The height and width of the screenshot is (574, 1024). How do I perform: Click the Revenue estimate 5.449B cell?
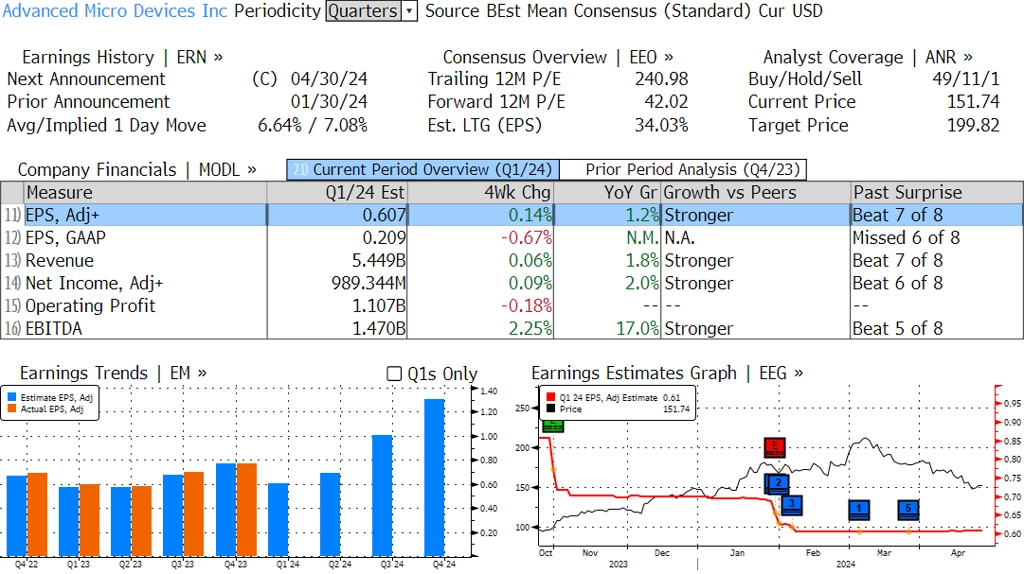[337, 261]
